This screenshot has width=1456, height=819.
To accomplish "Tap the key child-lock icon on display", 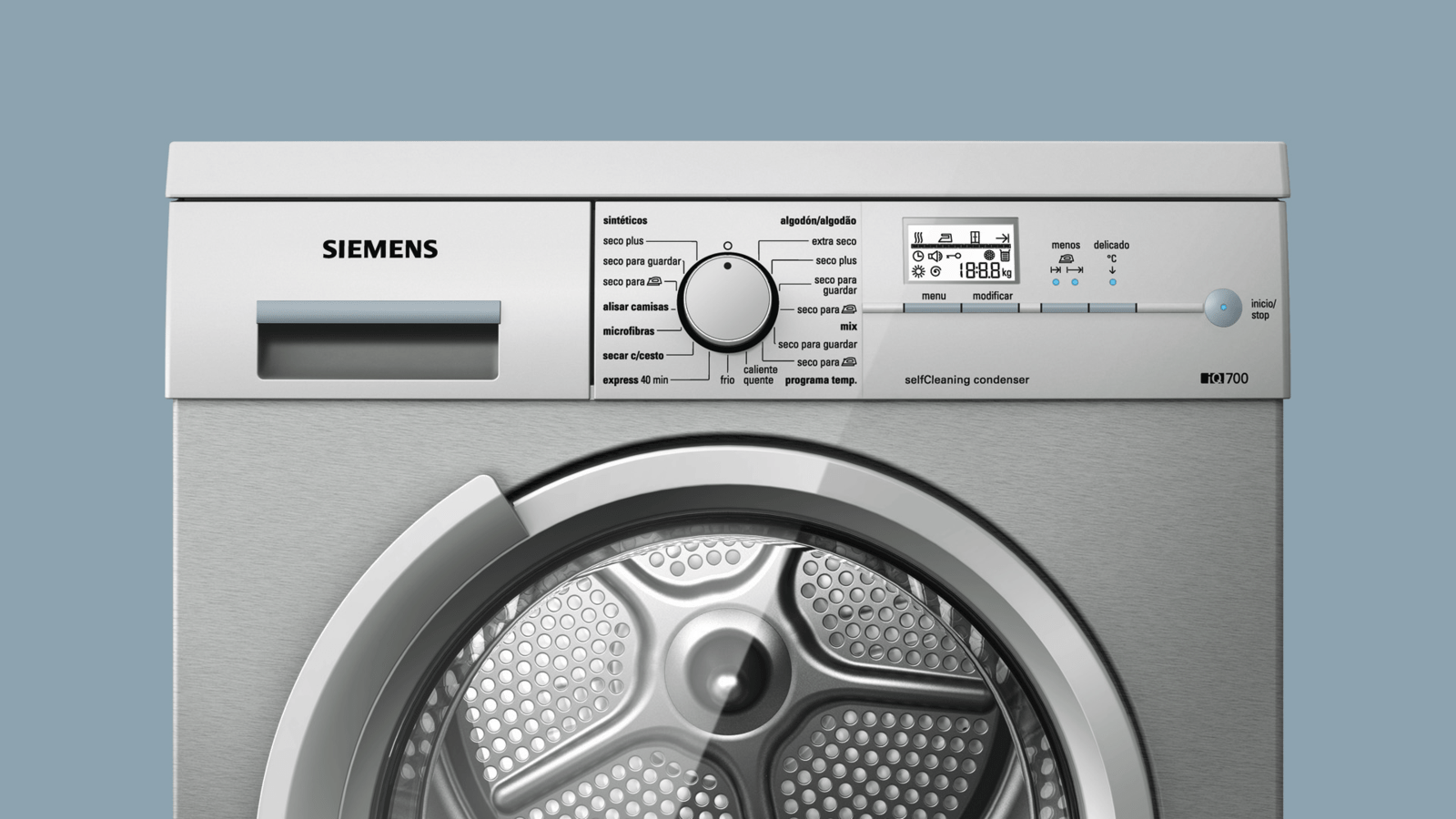I will (x=953, y=257).
